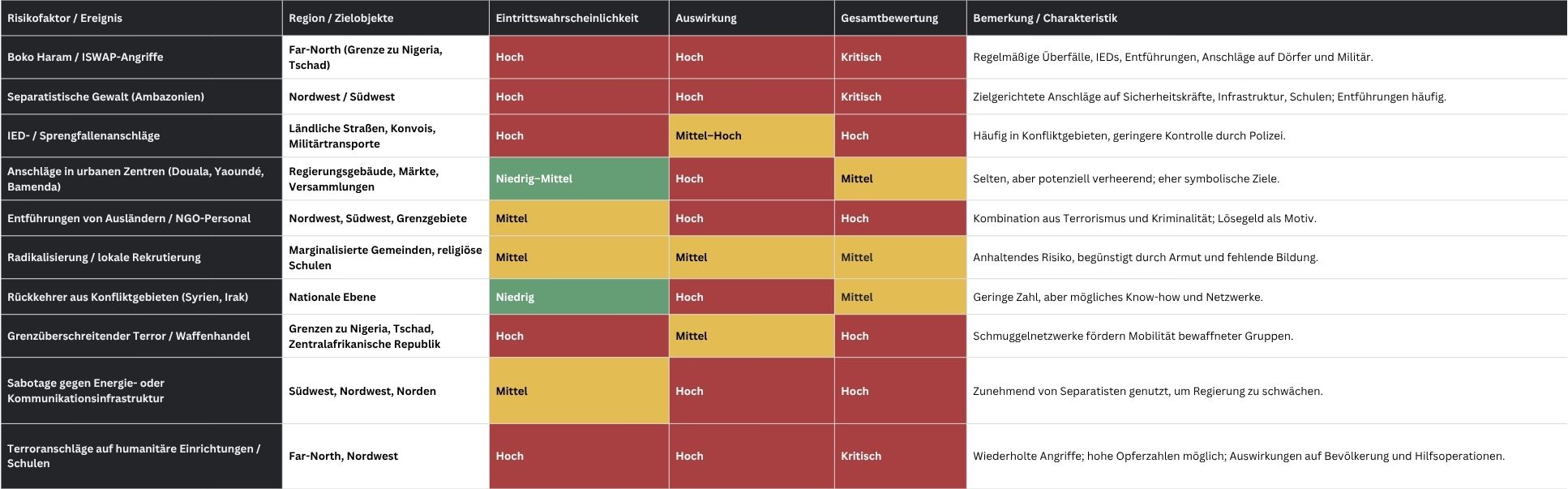The width and height of the screenshot is (1568, 489).
Task: Select 'Radikalisierung / lokale Rekrutierung' row label
Action: [104, 257]
